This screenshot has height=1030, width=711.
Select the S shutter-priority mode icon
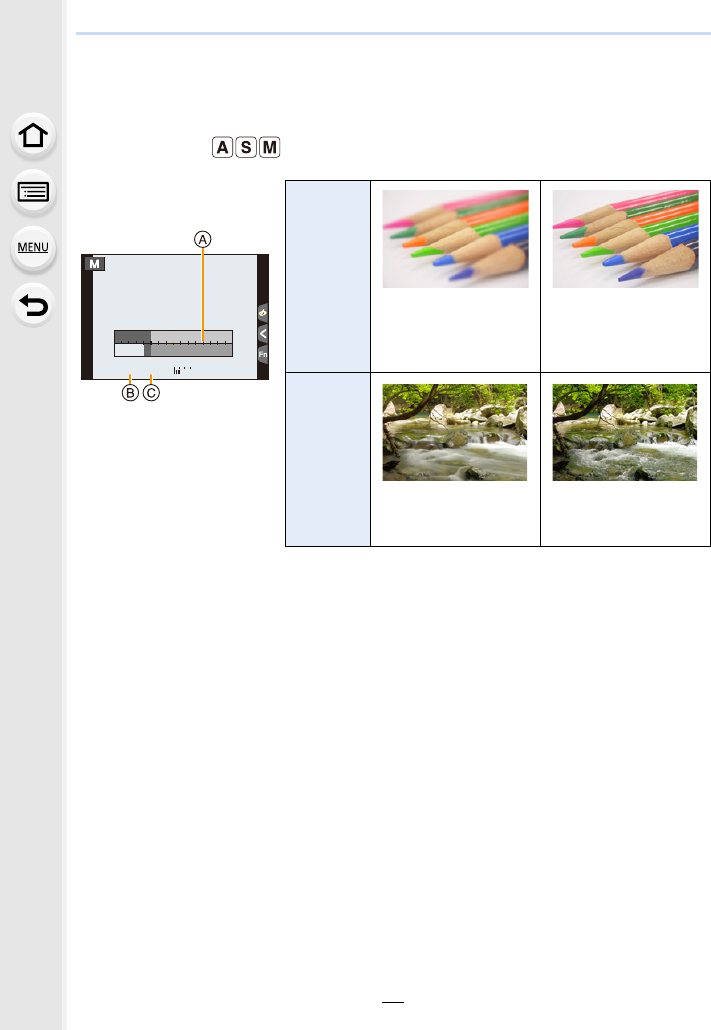coord(246,147)
